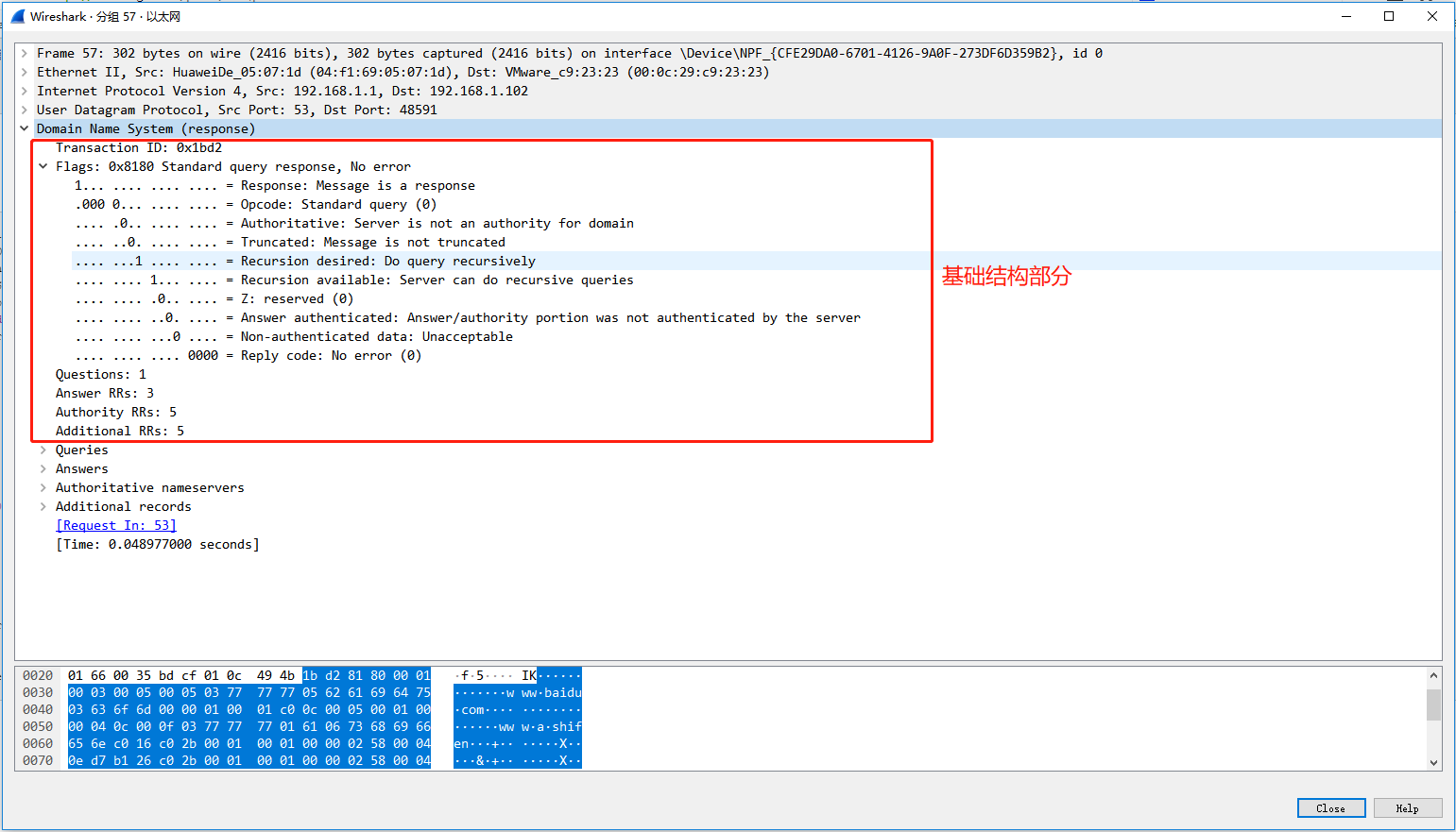The width and height of the screenshot is (1456, 832).
Task: Select the Additional RRs: 5 row
Action: [120, 432]
